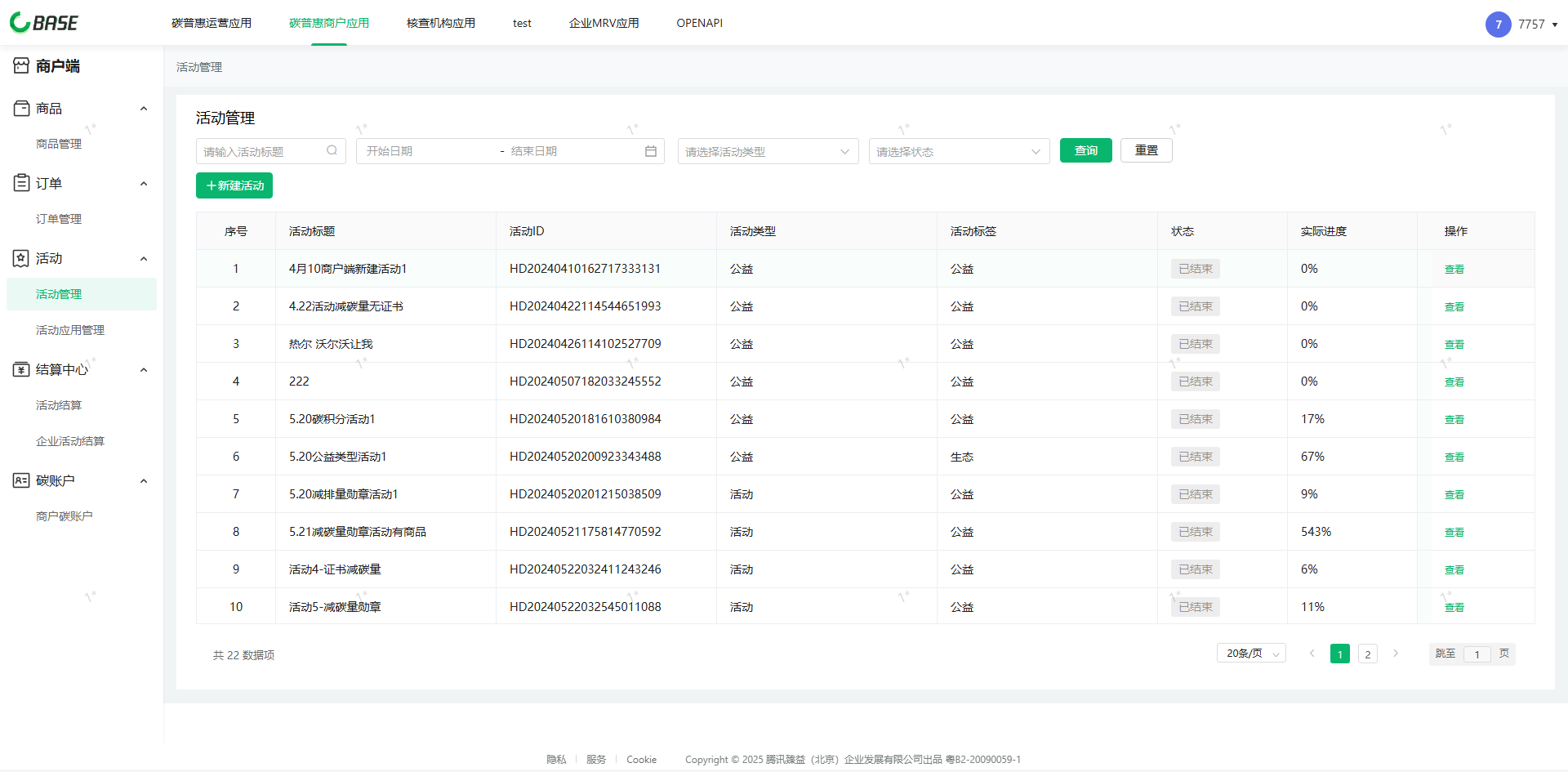This screenshot has width=1568, height=772.
Task: Click the 新建活动 button
Action: coord(234,185)
